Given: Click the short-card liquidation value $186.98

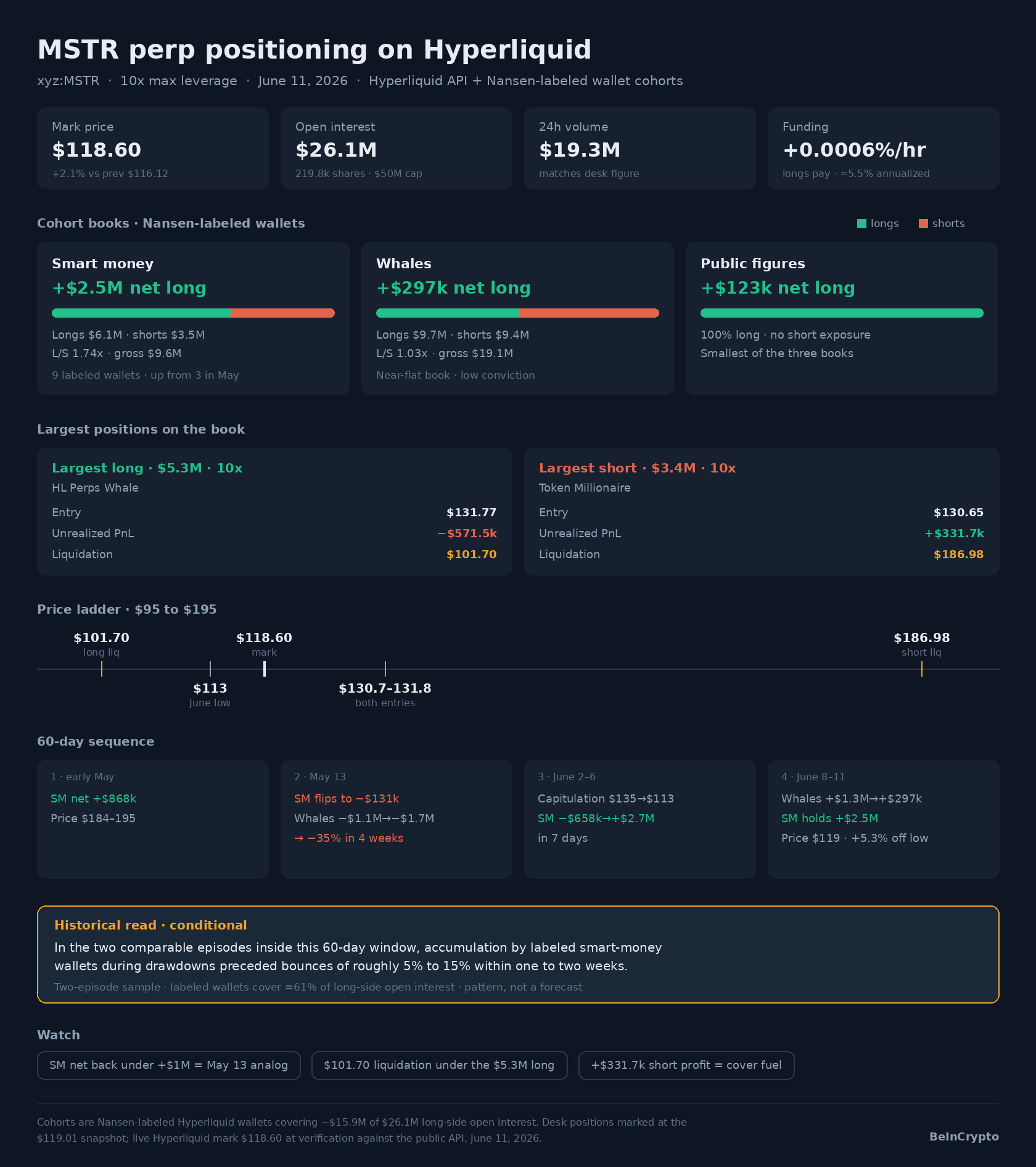Looking at the screenshot, I should tap(958, 555).
